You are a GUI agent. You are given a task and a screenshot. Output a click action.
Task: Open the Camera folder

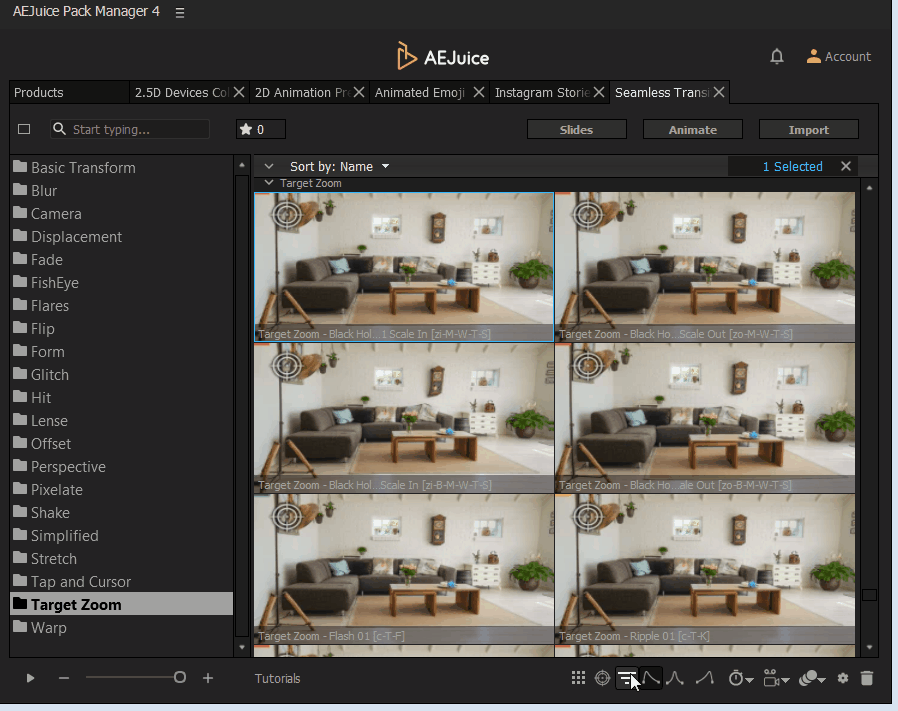tap(121, 213)
